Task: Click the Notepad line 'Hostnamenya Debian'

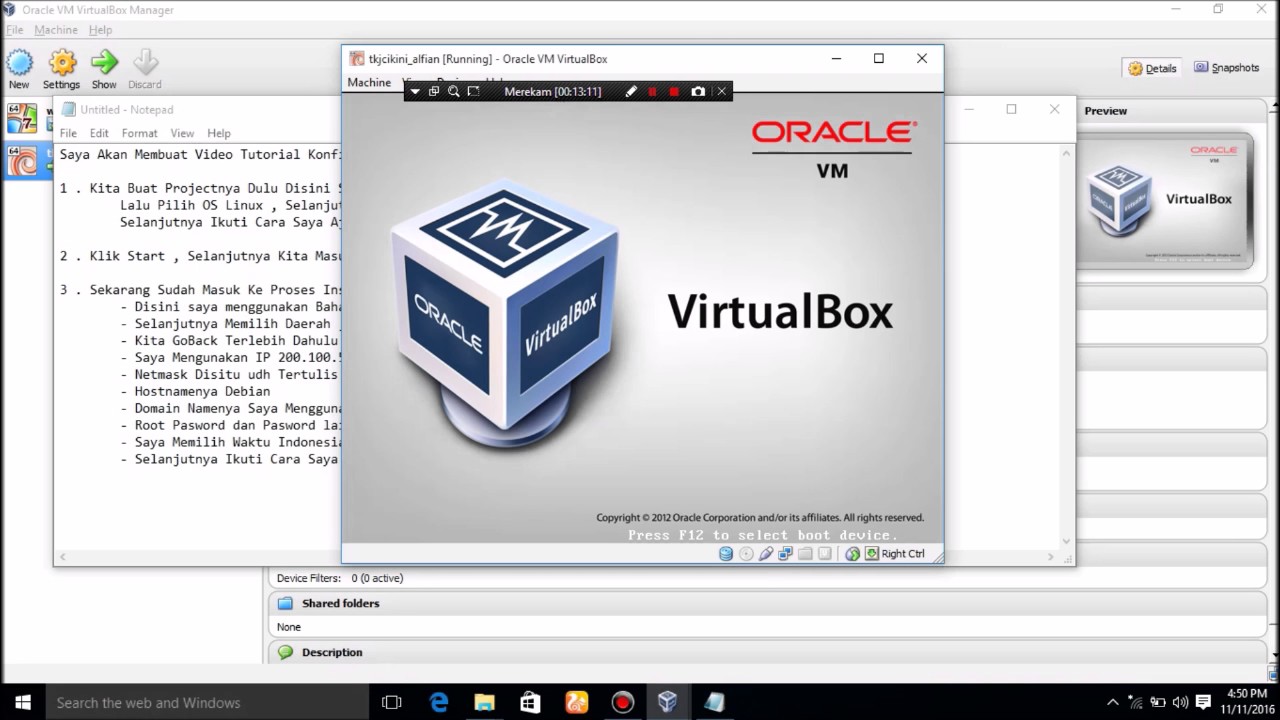Action: tap(202, 391)
